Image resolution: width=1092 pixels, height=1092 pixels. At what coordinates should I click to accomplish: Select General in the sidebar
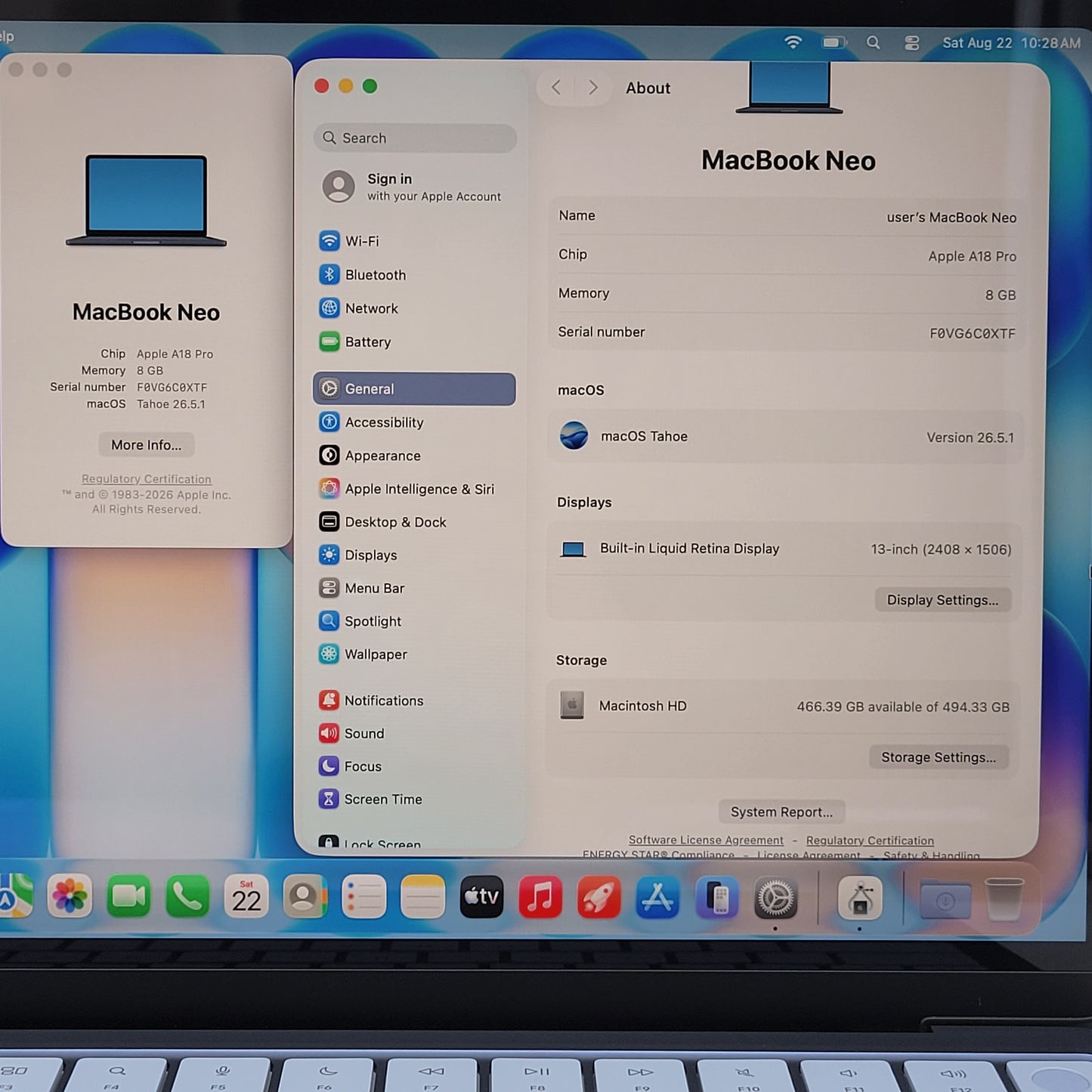pos(414,388)
